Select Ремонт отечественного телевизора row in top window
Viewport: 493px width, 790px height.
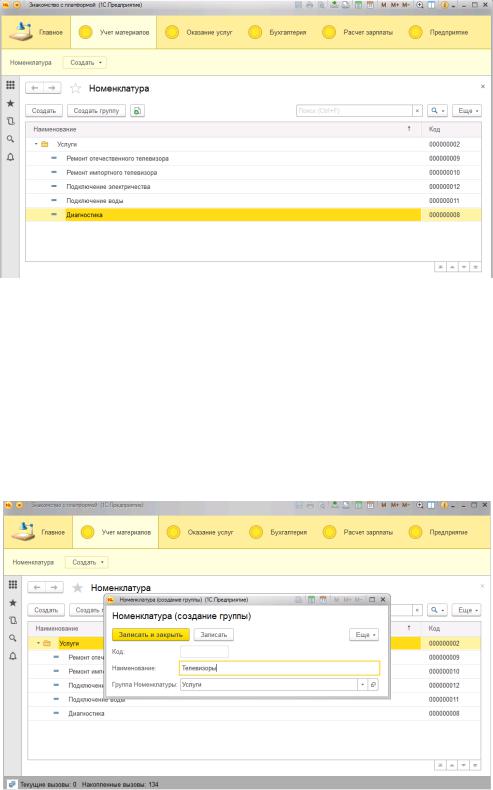click(x=253, y=158)
